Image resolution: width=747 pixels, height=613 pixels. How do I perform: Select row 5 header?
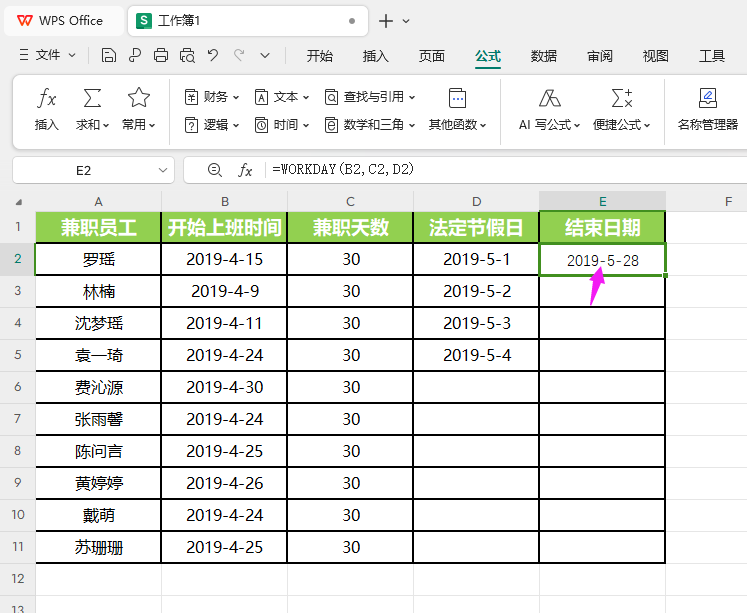(18, 355)
